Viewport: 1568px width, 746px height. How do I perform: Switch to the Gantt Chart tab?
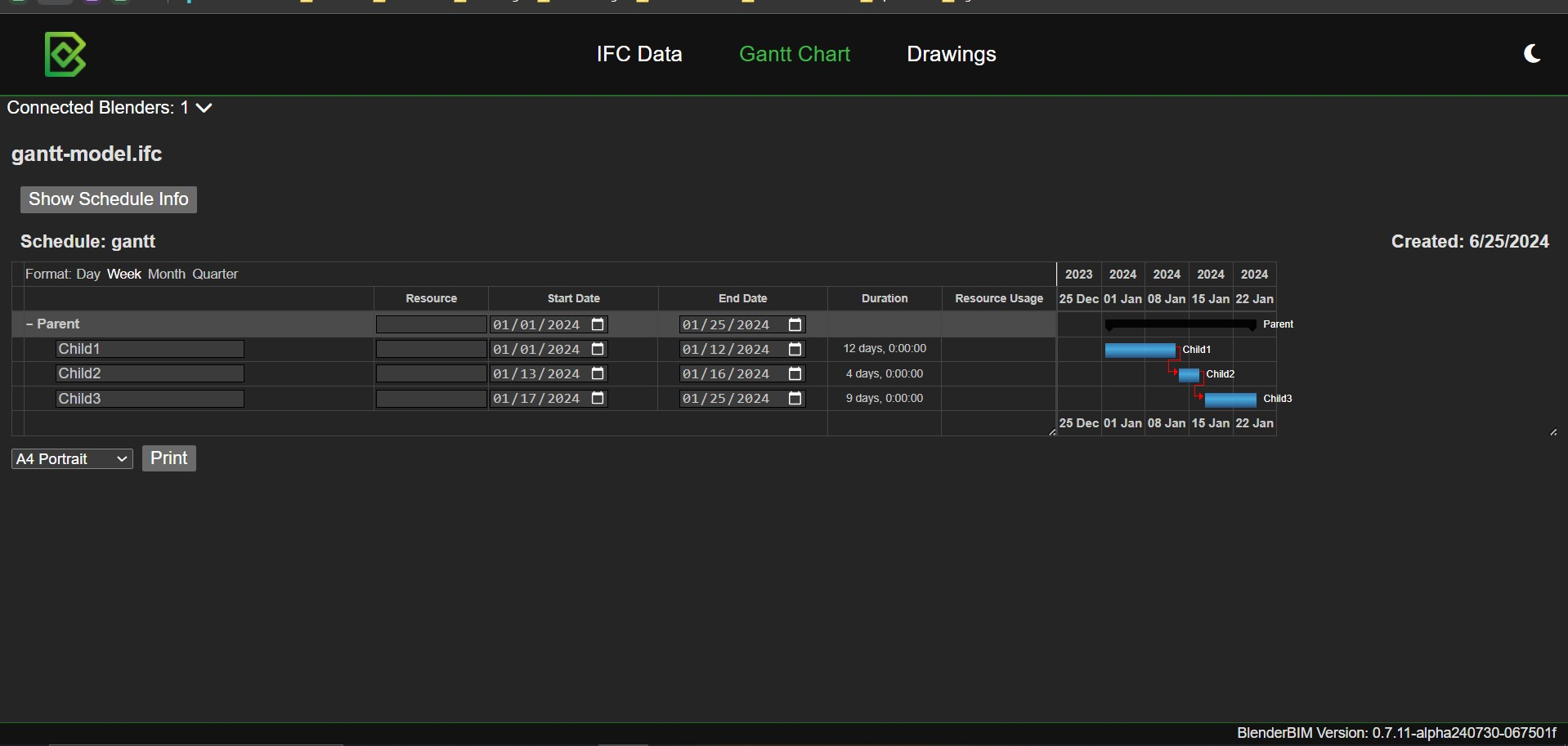[795, 54]
